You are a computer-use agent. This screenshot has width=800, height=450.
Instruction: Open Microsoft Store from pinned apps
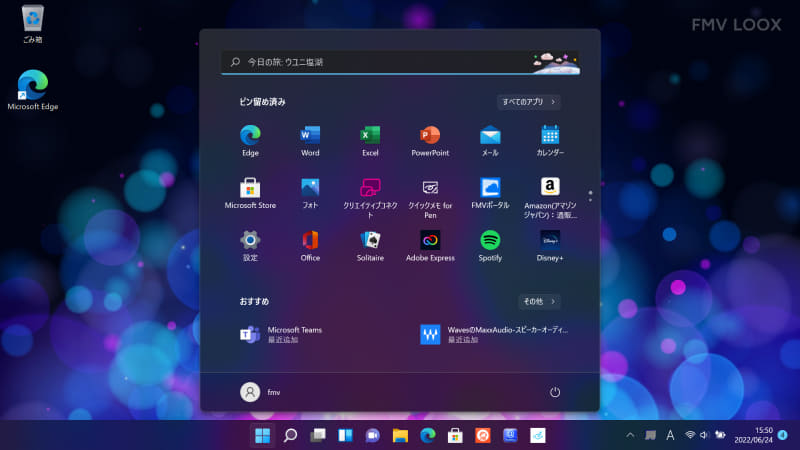pyautogui.click(x=250, y=193)
